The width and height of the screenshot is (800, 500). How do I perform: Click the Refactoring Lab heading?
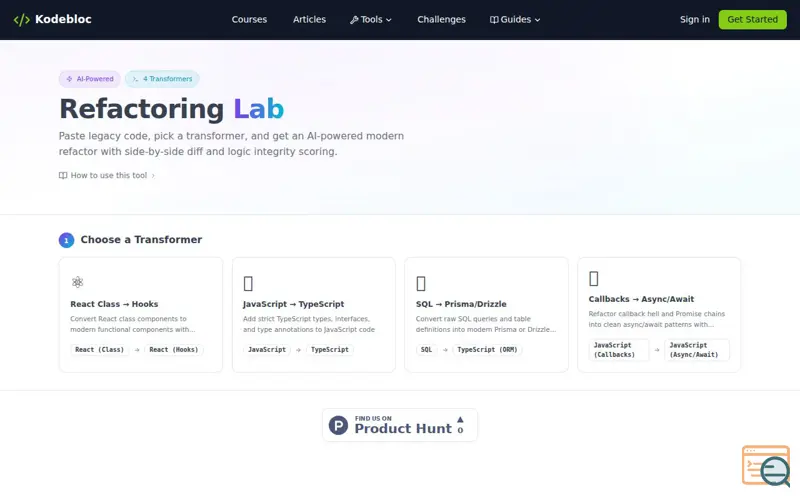pos(171,109)
